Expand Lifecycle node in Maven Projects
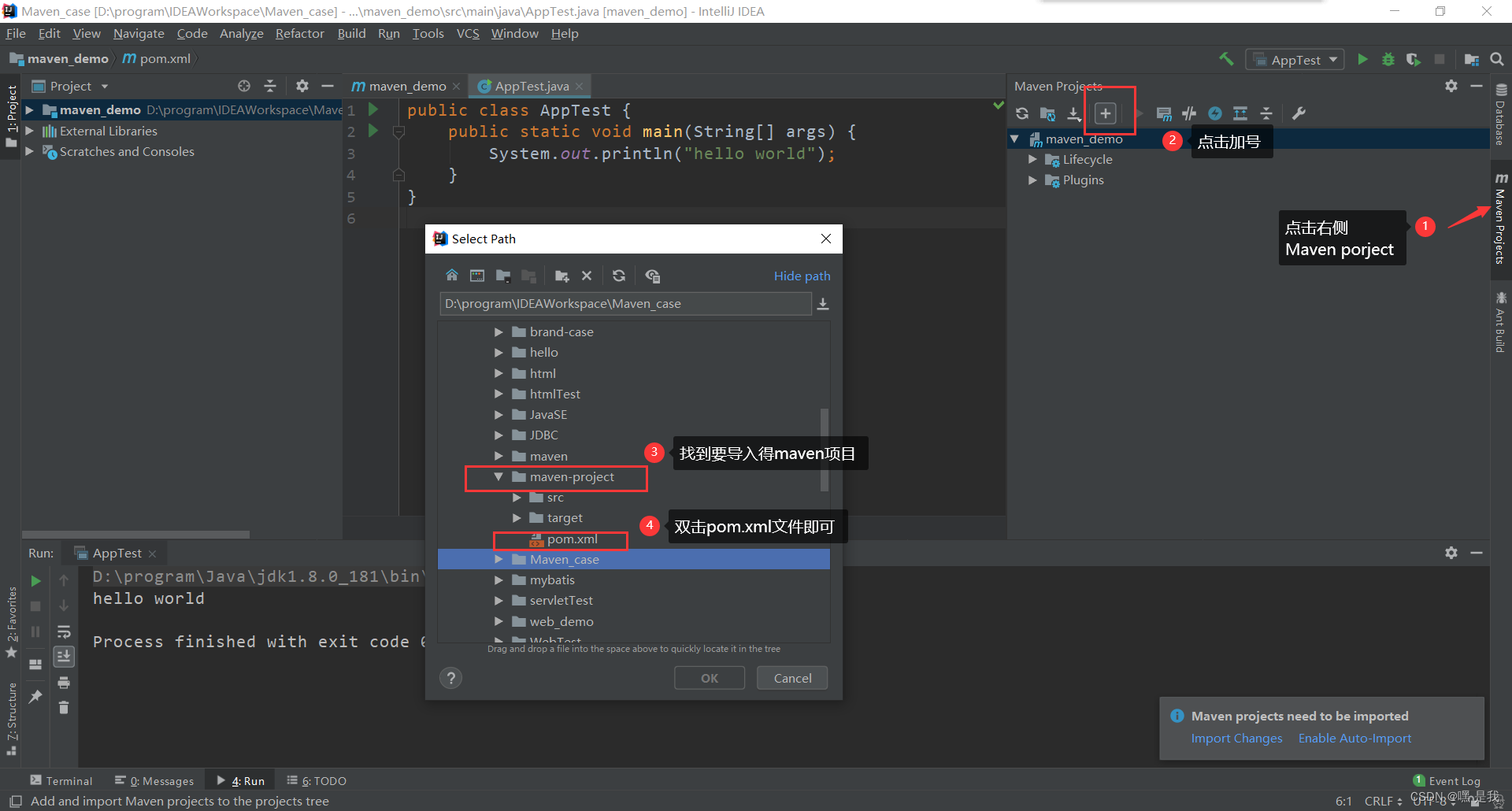The height and width of the screenshot is (811, 1512). (1032, 159)
